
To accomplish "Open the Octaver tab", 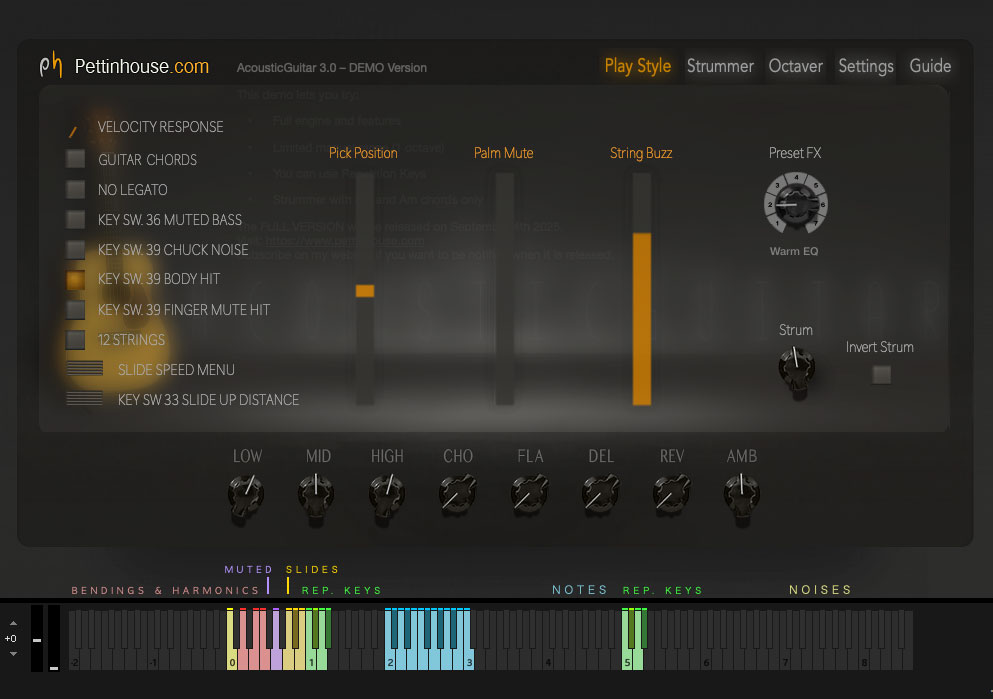I will pos(795,66).
